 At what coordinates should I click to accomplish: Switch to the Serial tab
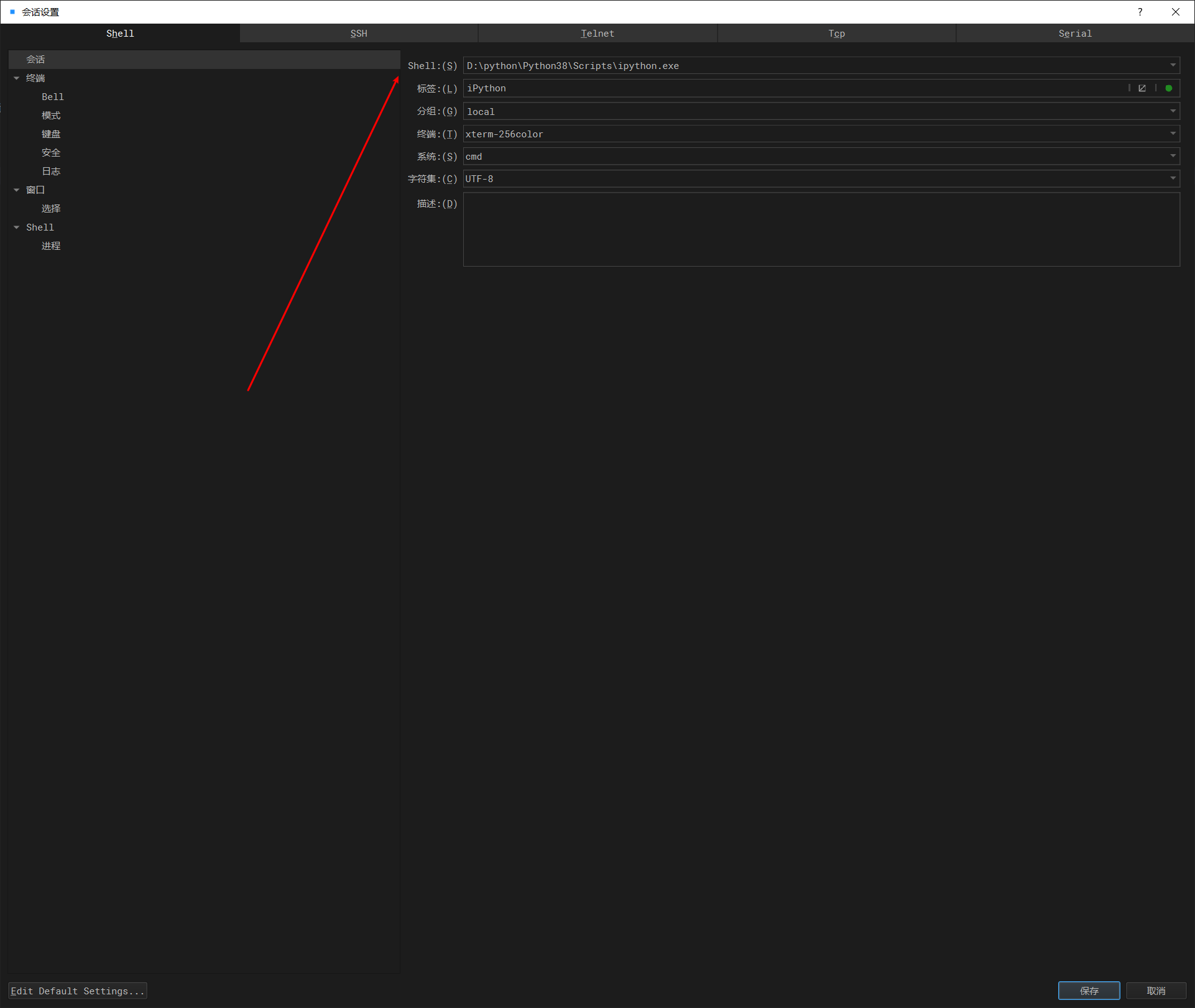tap(1075, 34)
